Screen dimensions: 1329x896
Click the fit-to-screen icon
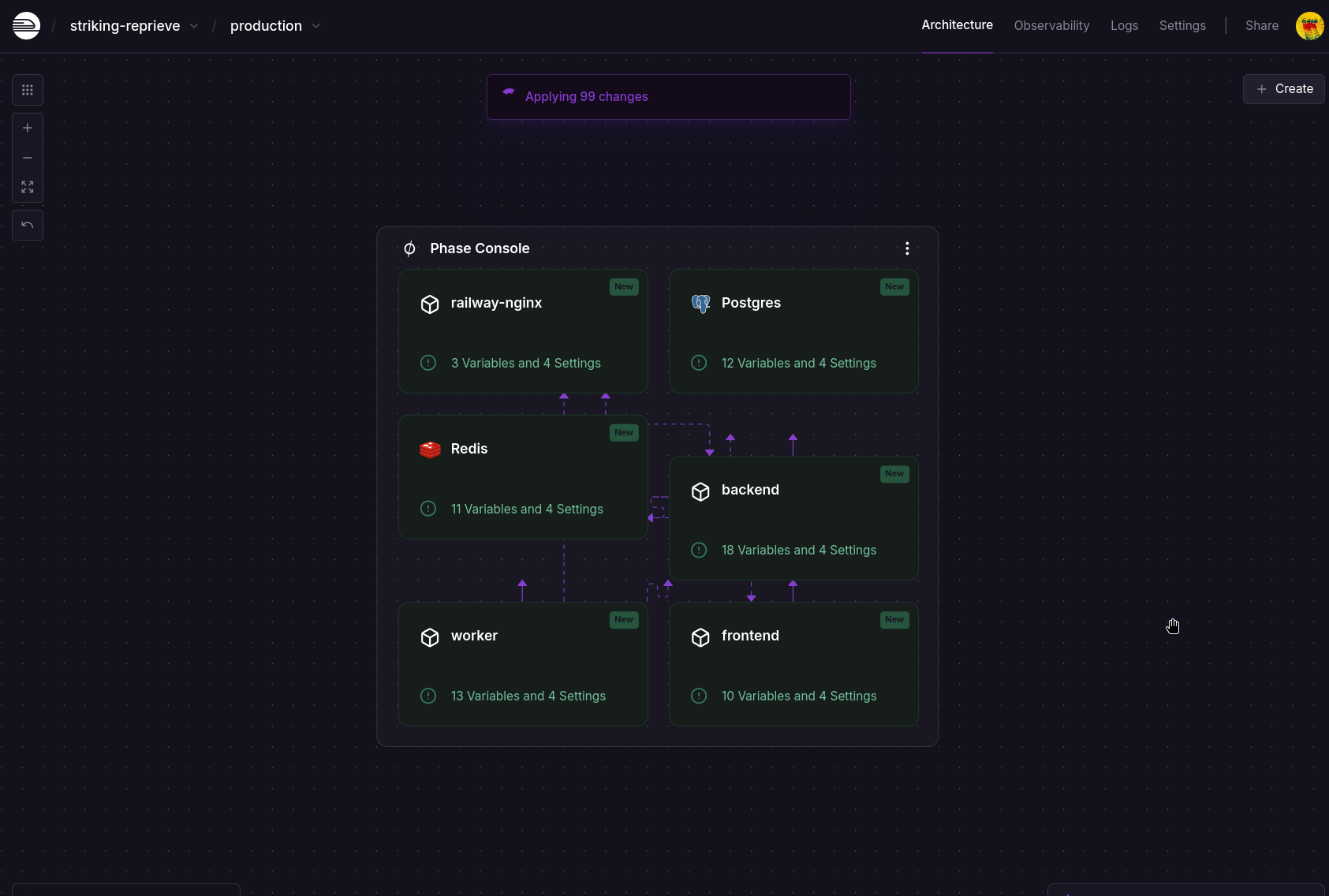[x=28, y=187]
